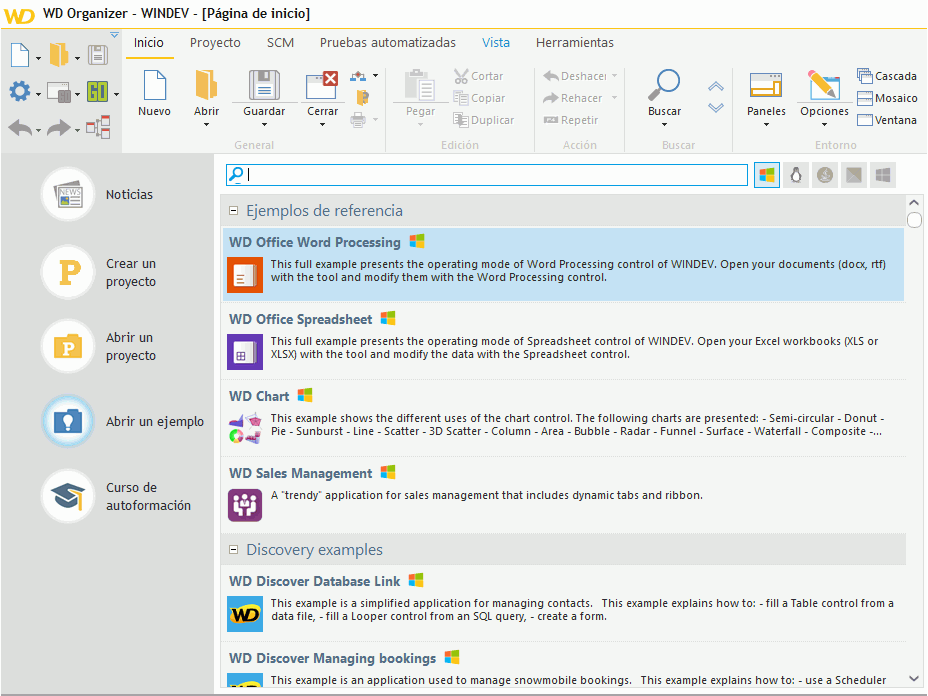Viewport: 928px width, 696px height.
Task: Select the WD Sales Management purple icon
Action: 245,505
